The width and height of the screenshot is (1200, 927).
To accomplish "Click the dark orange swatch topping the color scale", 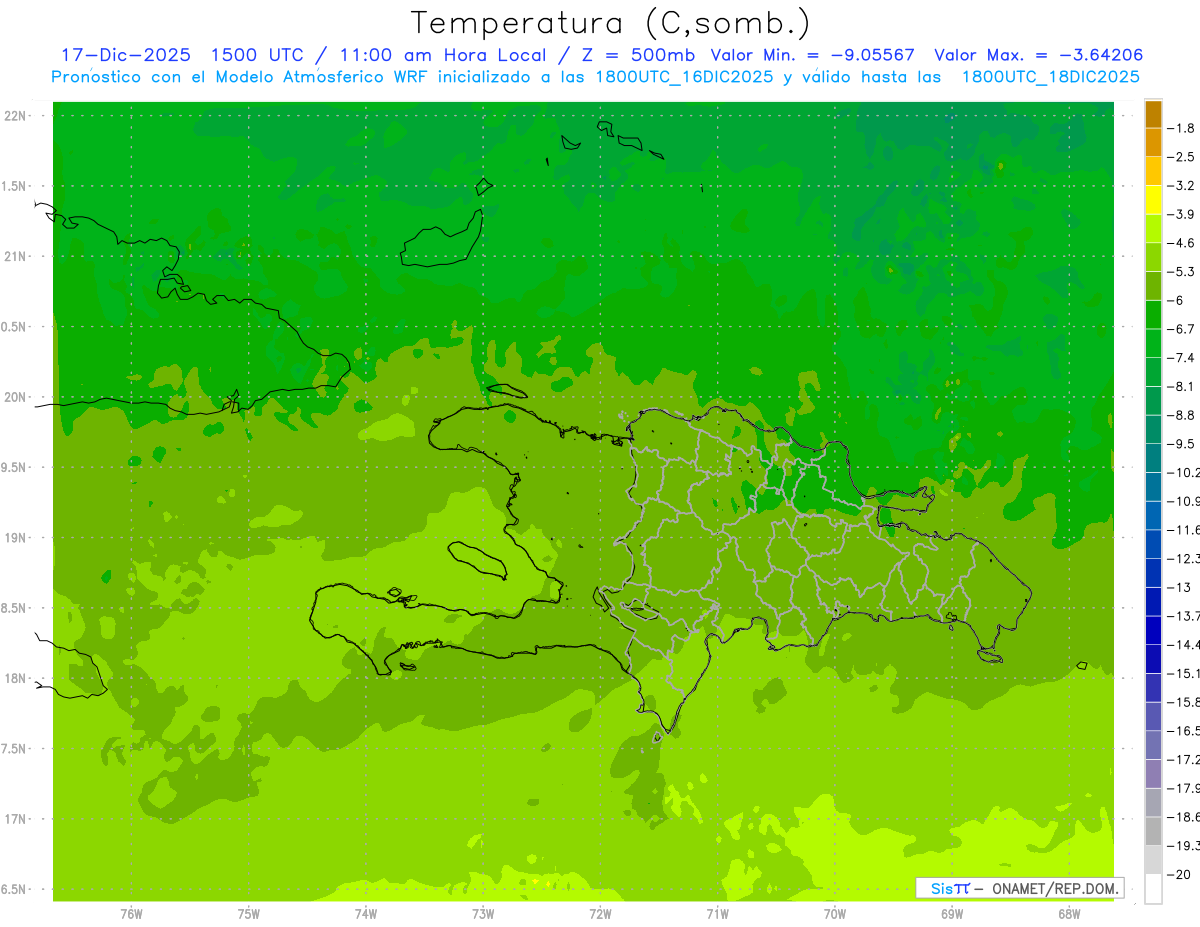I will click(x=1153, y=114).
